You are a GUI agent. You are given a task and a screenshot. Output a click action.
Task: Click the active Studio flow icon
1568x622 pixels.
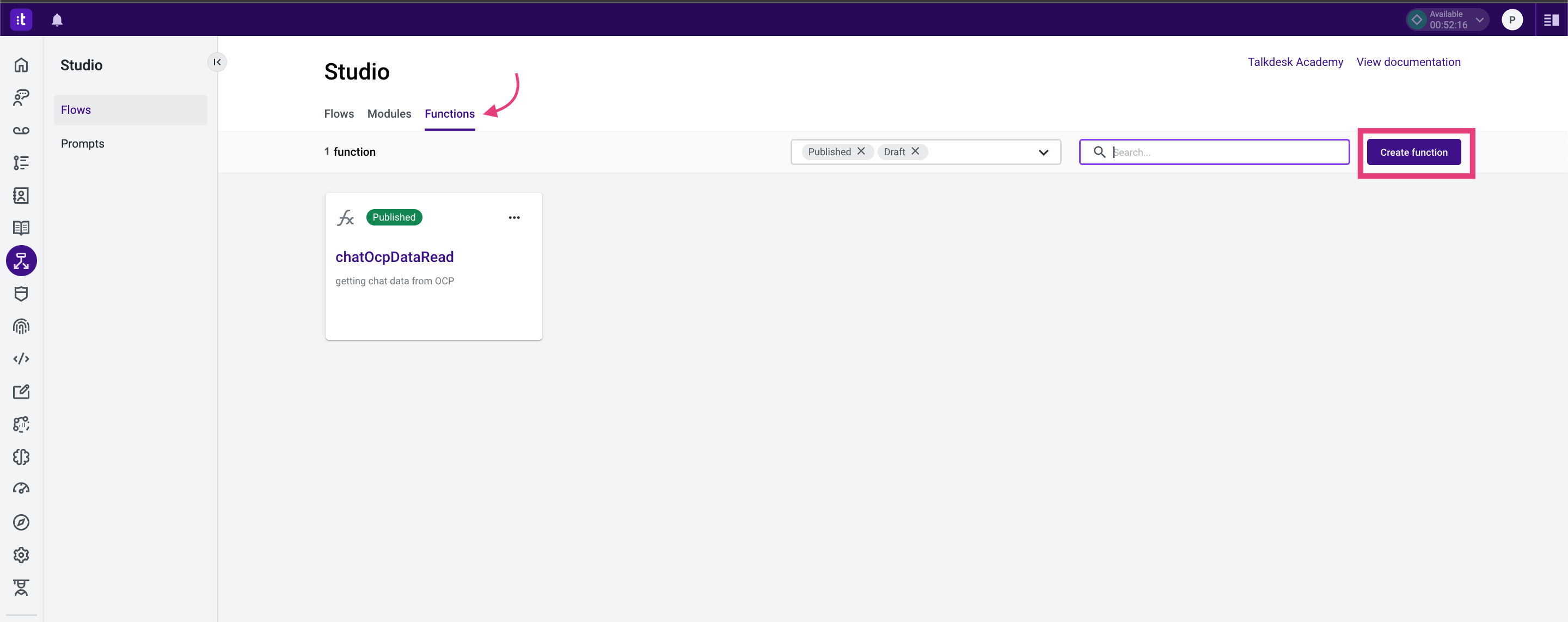tap(21, 261)
